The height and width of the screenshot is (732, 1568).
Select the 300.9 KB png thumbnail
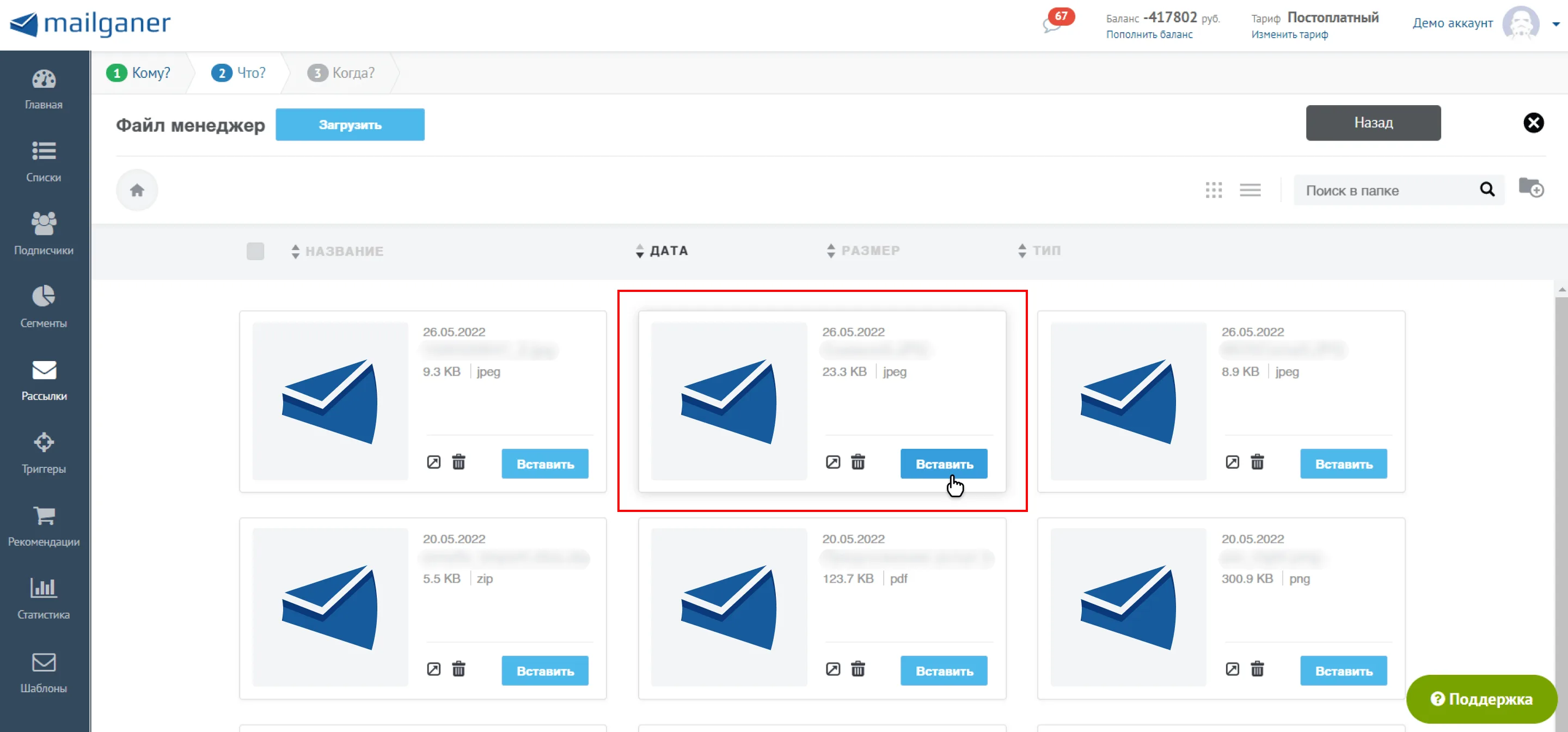click(1128, 607)
